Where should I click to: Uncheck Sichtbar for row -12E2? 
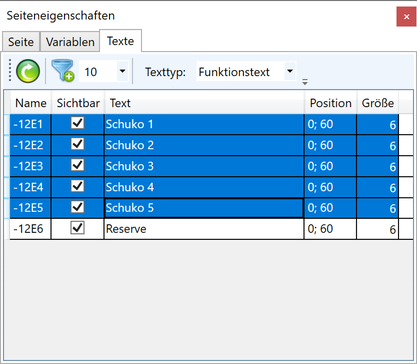click(x=78, y=144)
